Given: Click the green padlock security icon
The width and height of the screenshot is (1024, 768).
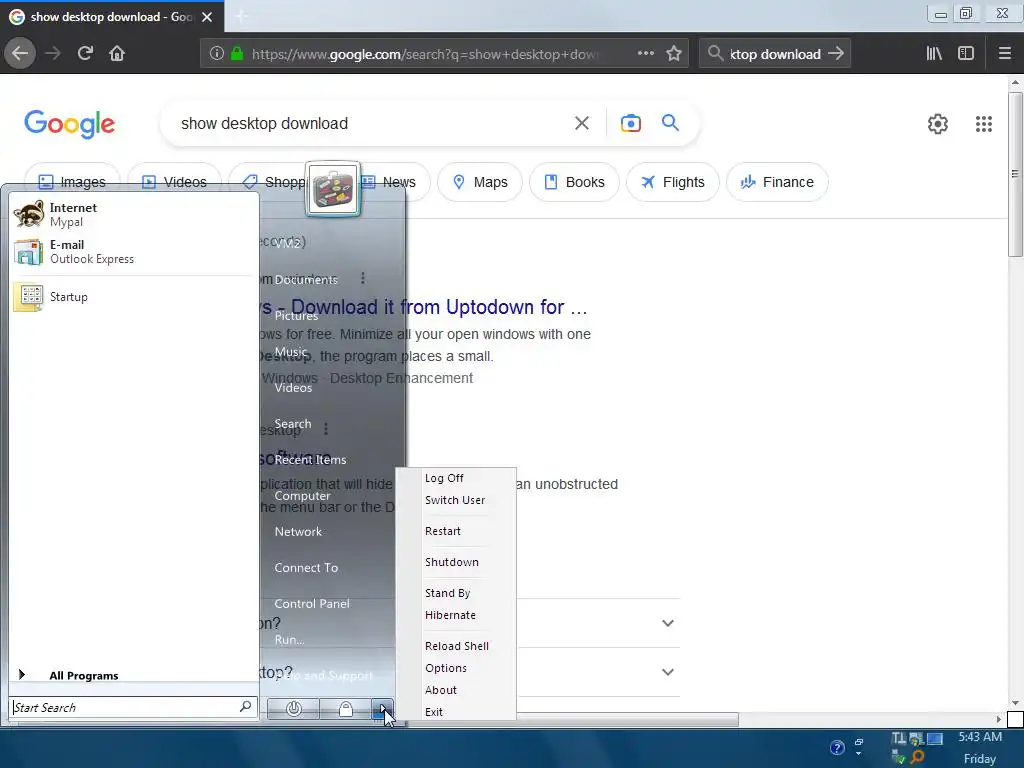Looking at the screenshot, I should point(237,54).
